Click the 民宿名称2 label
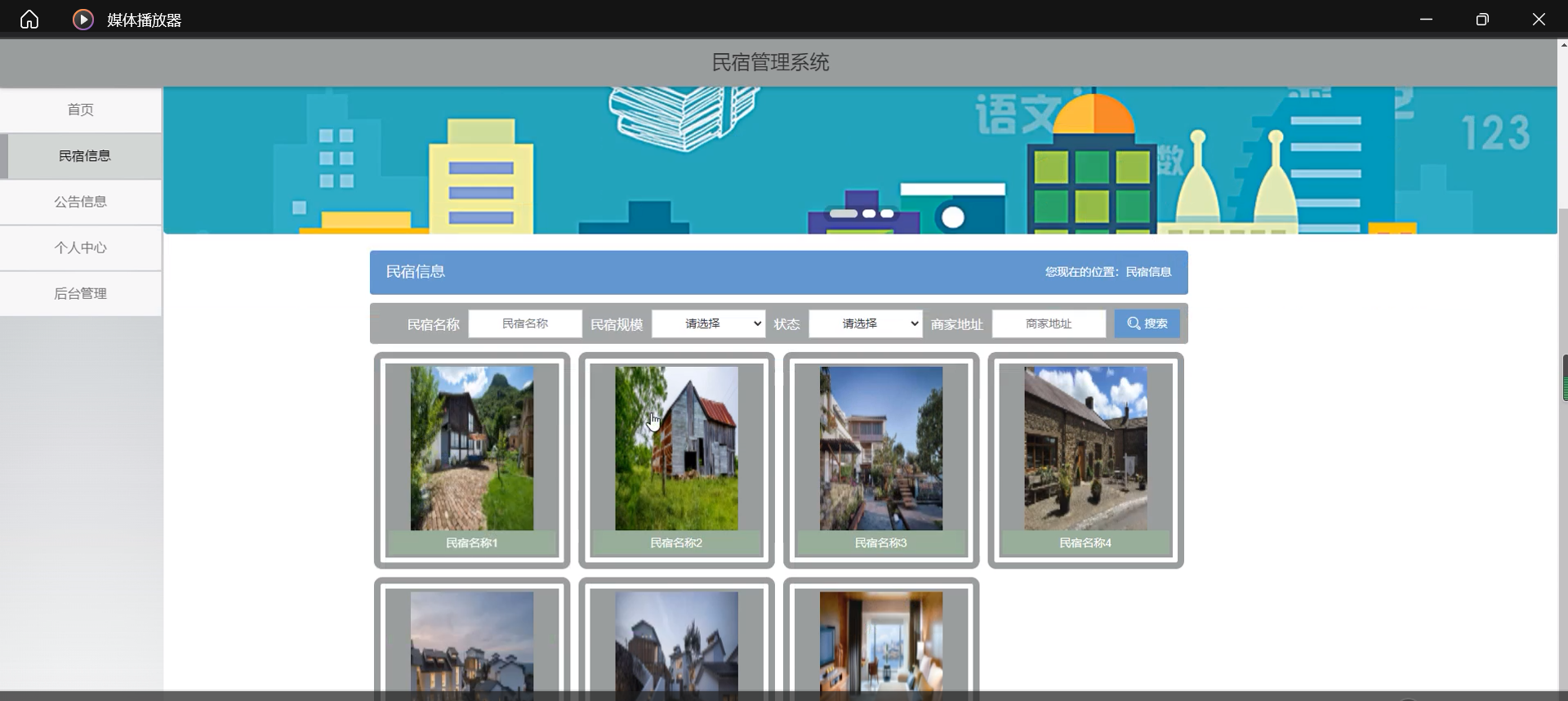The width and height of the screenshot is (1568, 701). point(676,543)
